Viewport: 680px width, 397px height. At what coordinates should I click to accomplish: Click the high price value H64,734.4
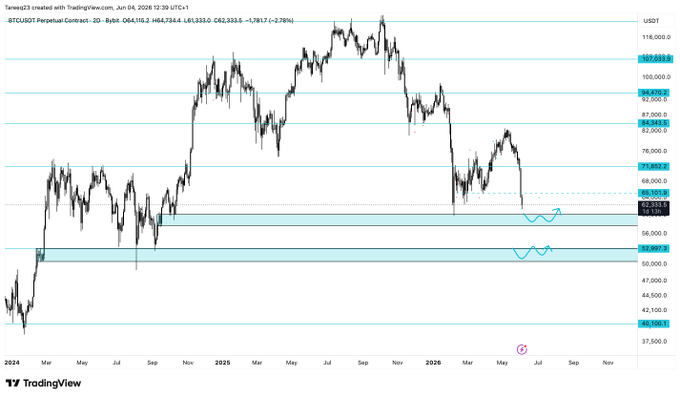pyautogui.click(x=167, y=20)
